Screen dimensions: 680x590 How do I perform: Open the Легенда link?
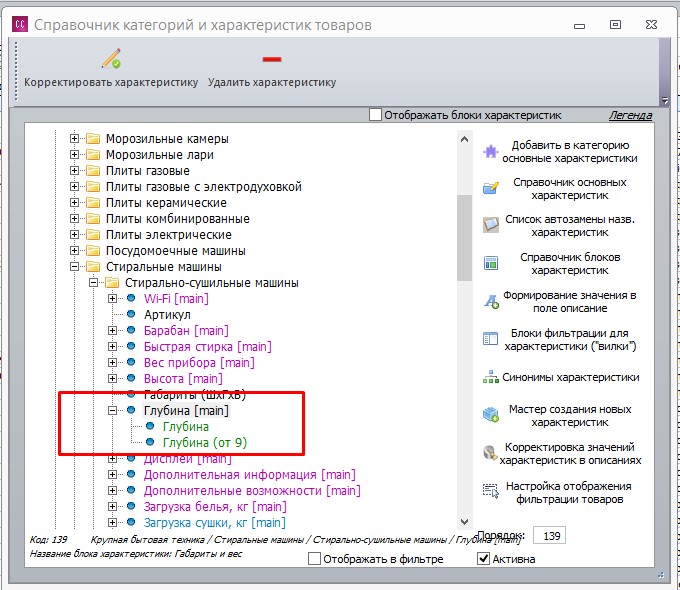(x=631, y=115)
